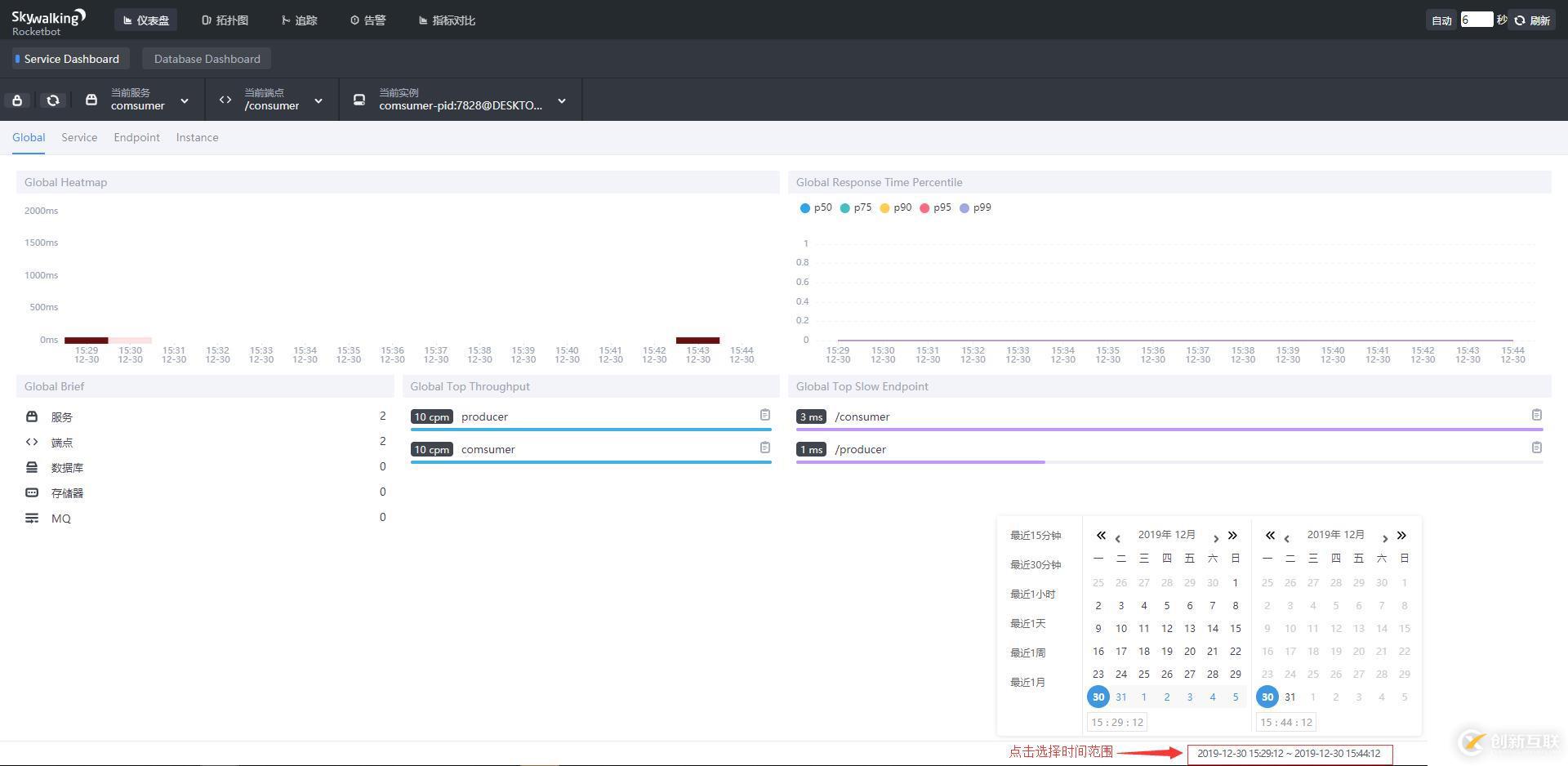
Task: Expand the 当前实例 instance dropdown
Action: 461,100
